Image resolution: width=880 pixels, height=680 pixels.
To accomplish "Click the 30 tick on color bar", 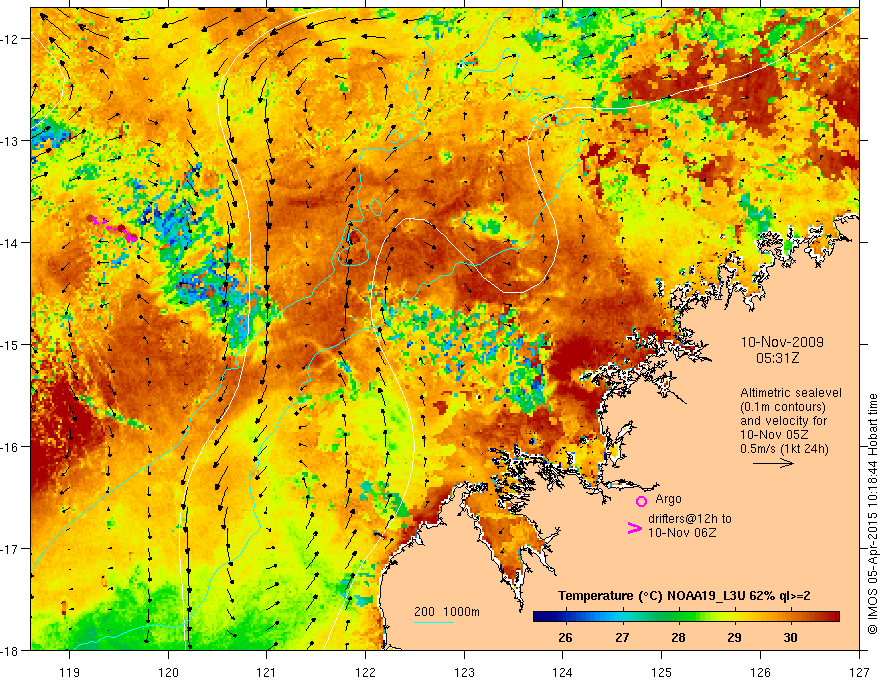I will point(790,637).
